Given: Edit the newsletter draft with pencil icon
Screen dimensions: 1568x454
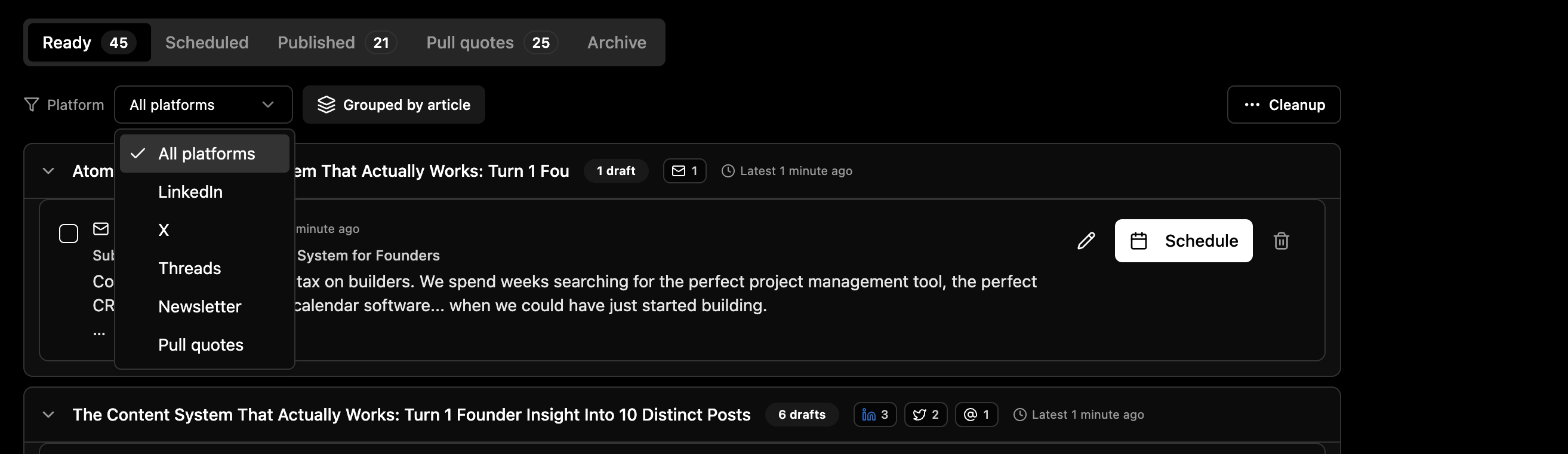Looking at the screenshot, I should pyautogui.click(x=1086, y=241).
